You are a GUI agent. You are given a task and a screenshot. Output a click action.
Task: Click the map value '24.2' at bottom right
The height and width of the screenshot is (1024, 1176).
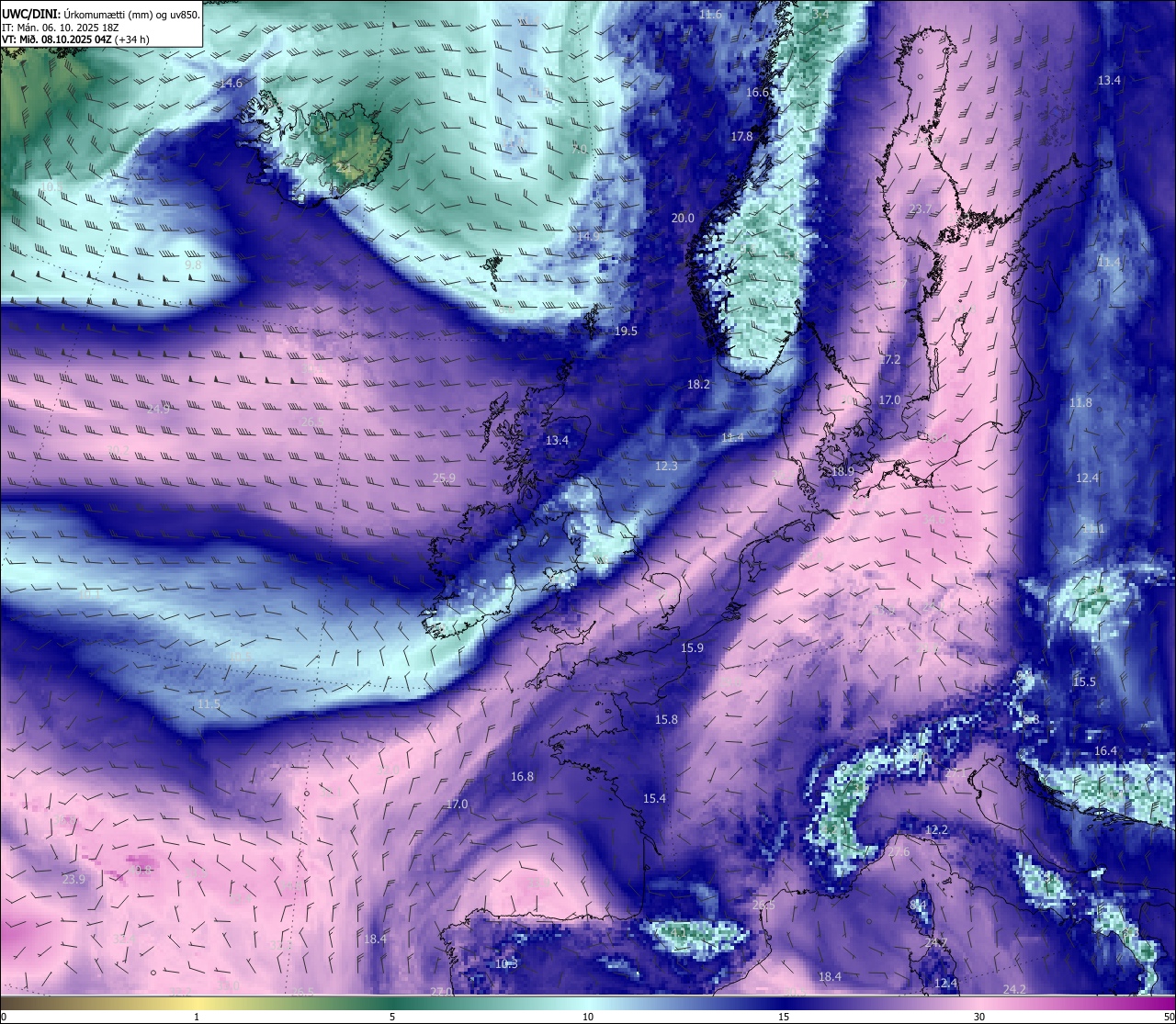point(1014,990)
